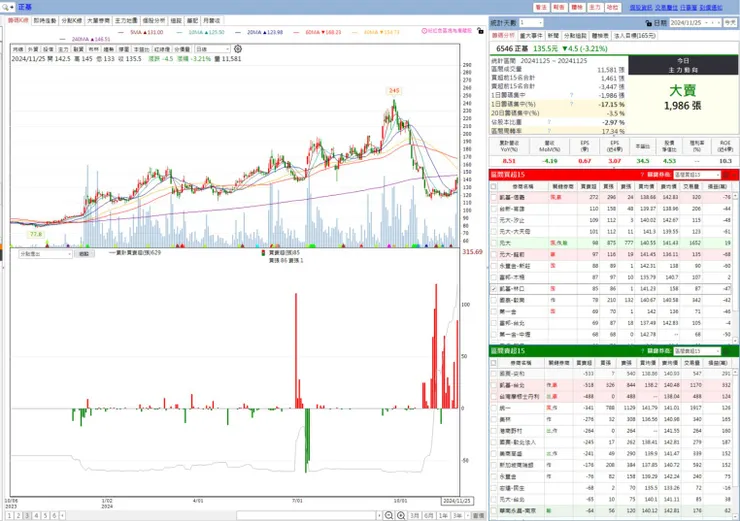Open 新聞 tab in right panel
Screen dimensions: 740x521
[x=553, y=36]
